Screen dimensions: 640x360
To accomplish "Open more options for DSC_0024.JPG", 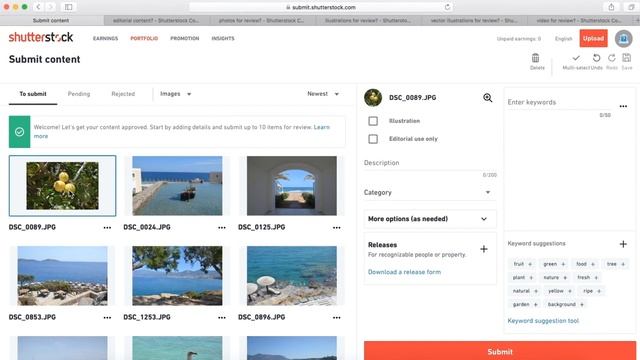I will pos(222,227).
